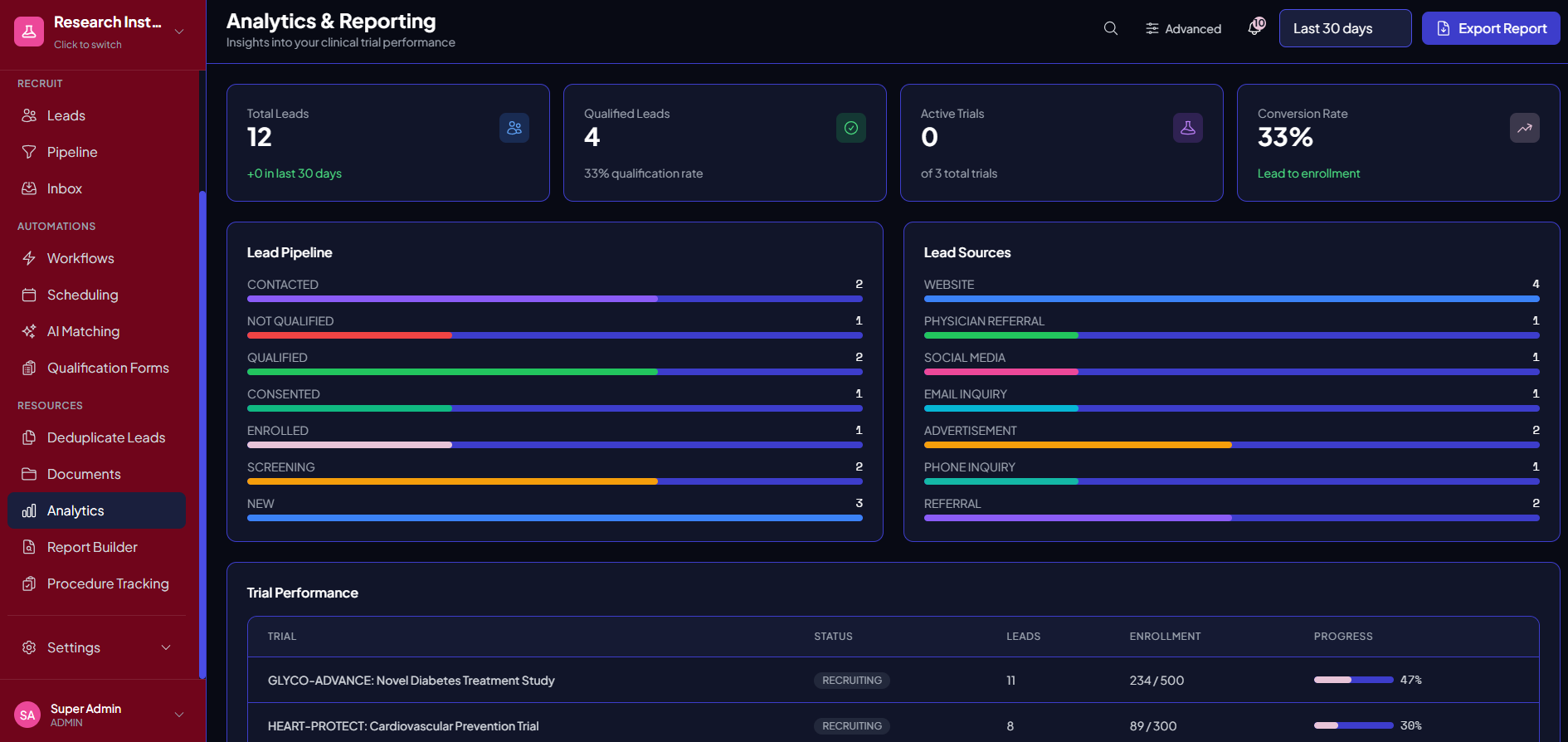Click the Leads people icon in sidebar
Screen dimensions: 1568x742
coord(29,115)
